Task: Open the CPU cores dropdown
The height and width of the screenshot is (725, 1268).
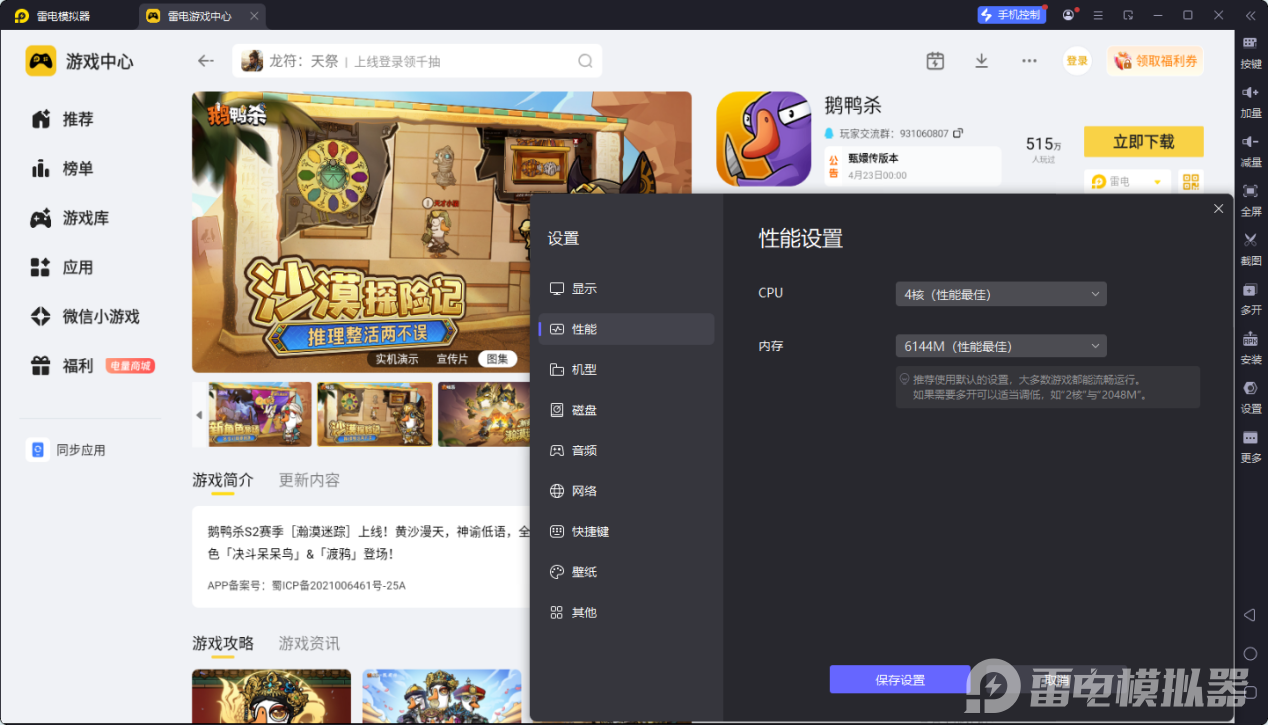Action: click(x=1001, y=294)
